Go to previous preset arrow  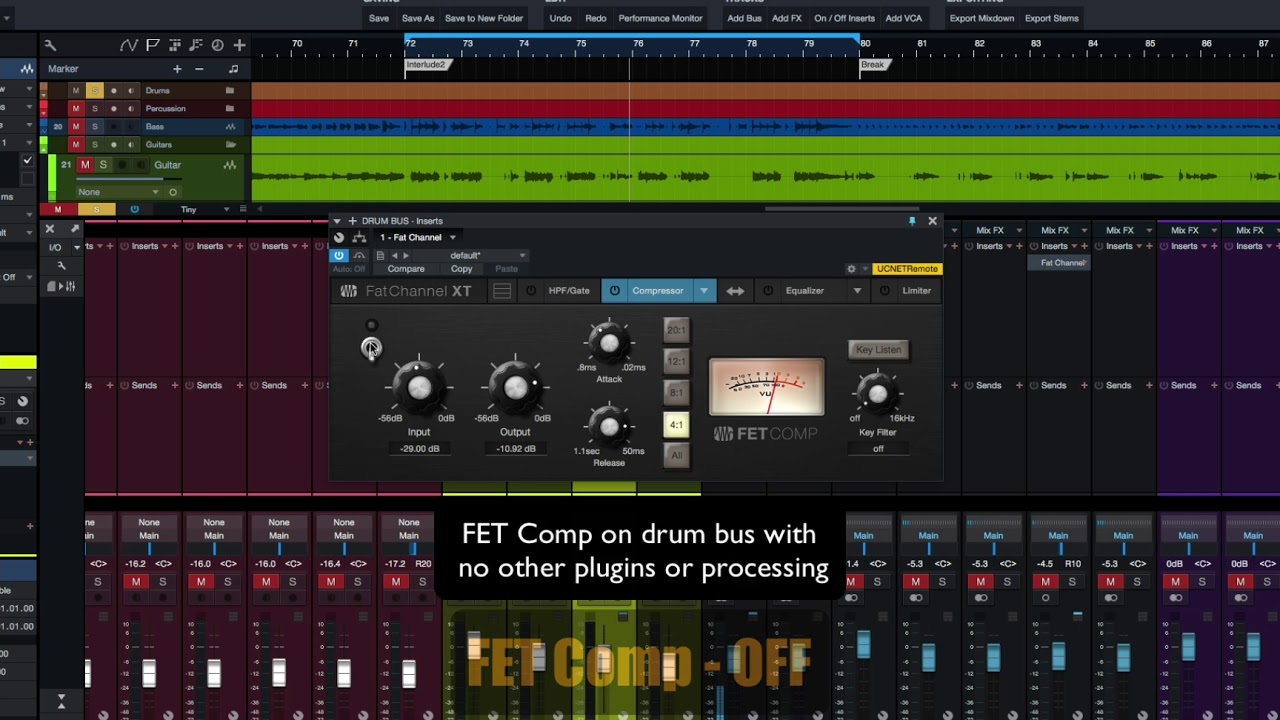pyautogui.click(x=394, y=256)
